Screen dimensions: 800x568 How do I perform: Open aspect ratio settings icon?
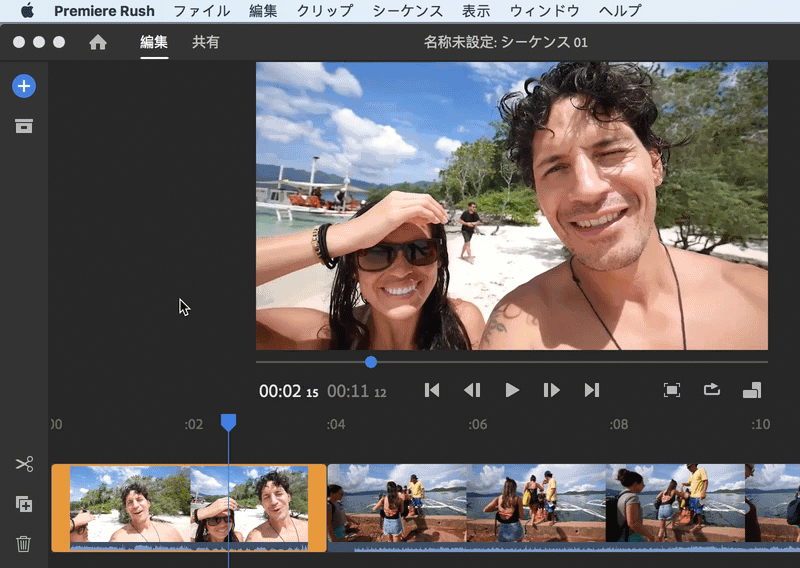pos(752,390)
